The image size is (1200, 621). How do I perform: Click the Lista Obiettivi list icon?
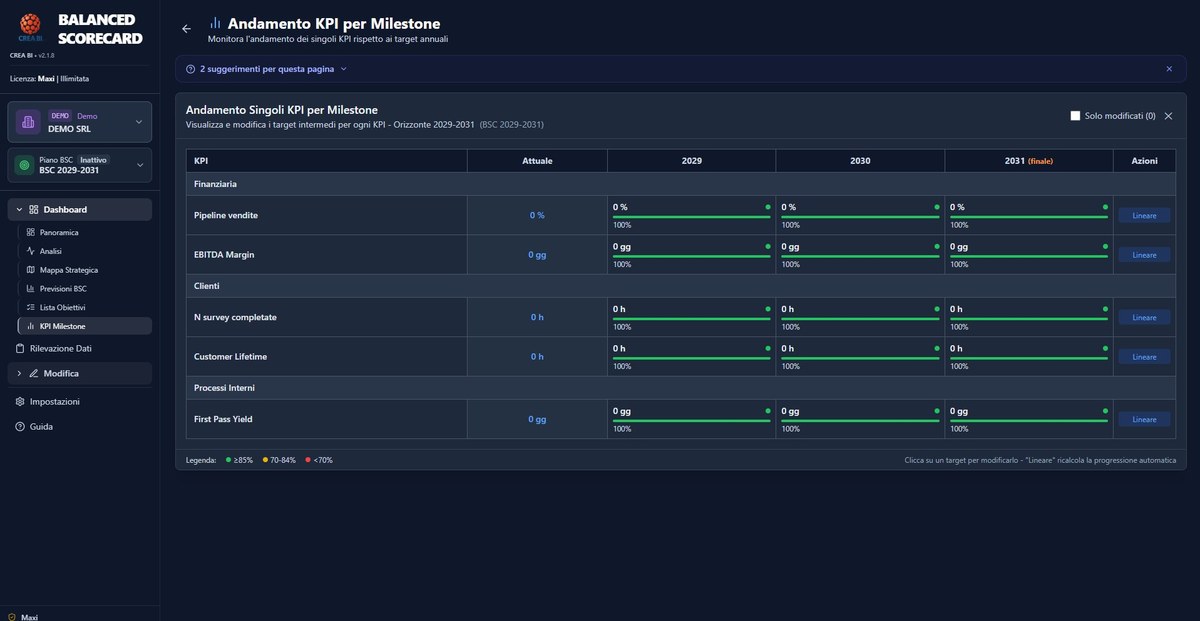click(x=30, y=308)
